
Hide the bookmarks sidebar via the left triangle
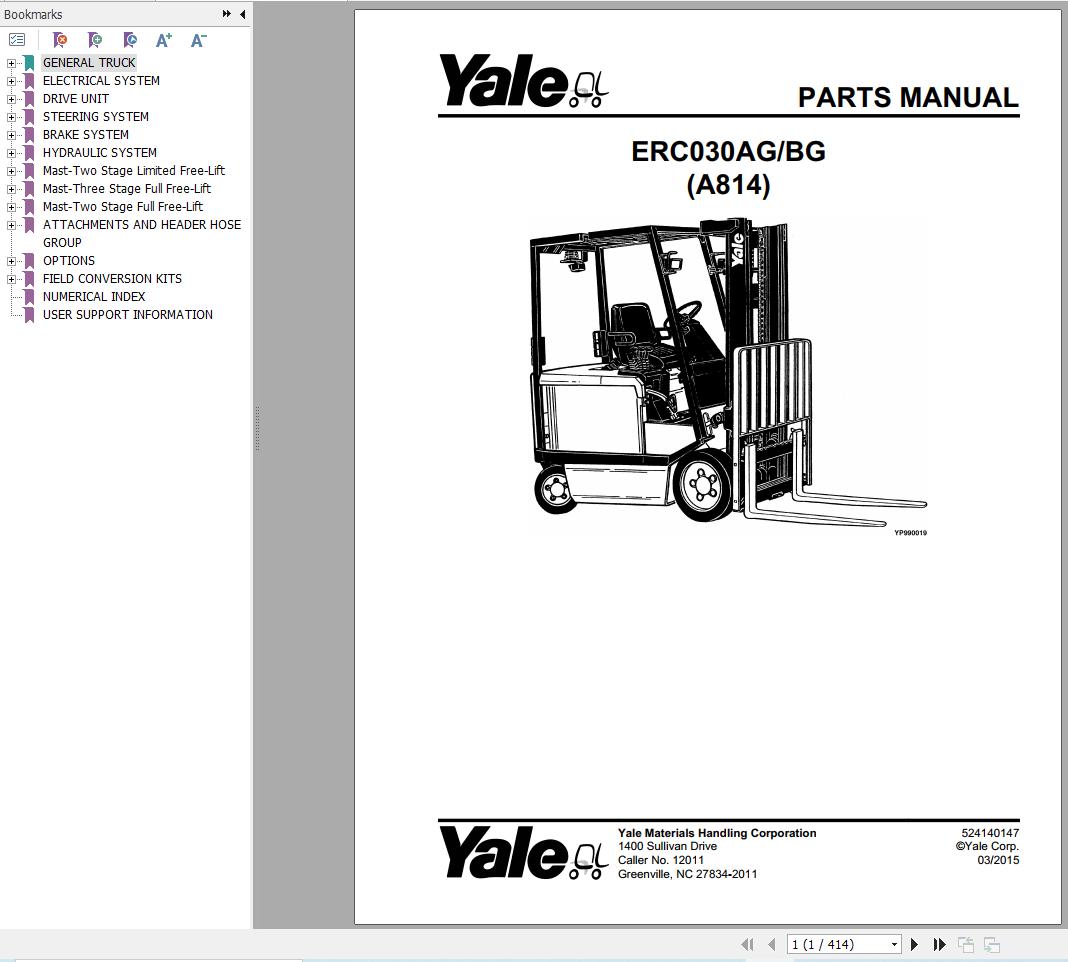242,14
